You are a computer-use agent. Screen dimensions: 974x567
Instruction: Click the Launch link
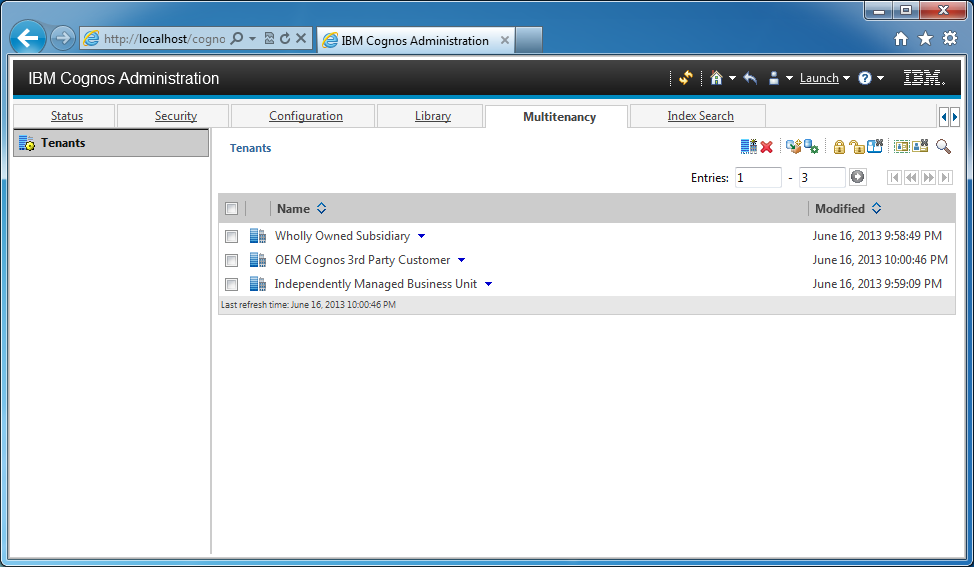click(819, 78)
